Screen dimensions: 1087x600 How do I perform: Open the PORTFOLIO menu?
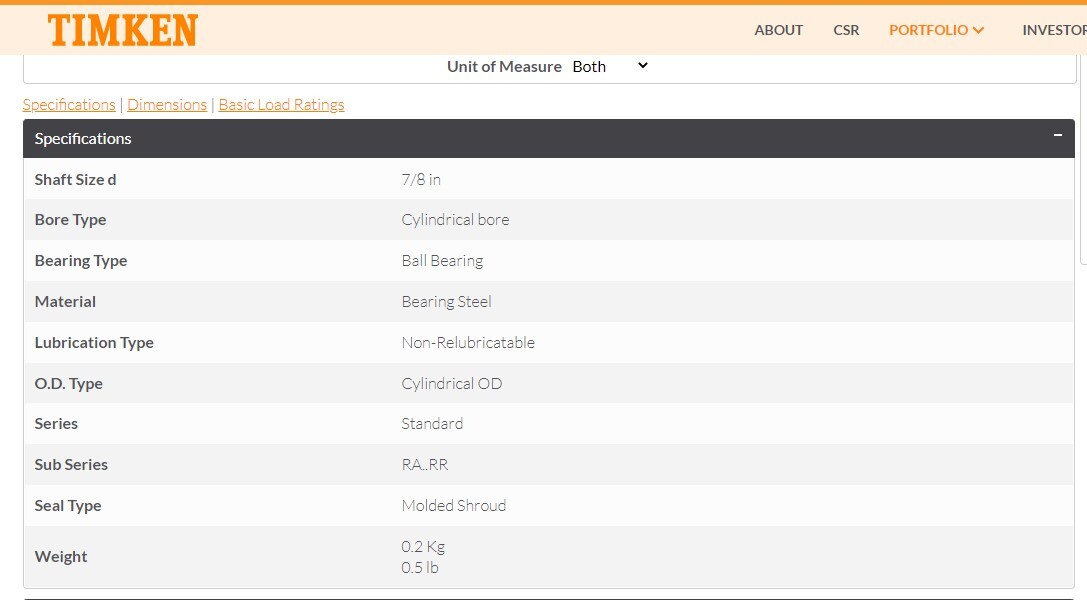click(x=928, y=30)
